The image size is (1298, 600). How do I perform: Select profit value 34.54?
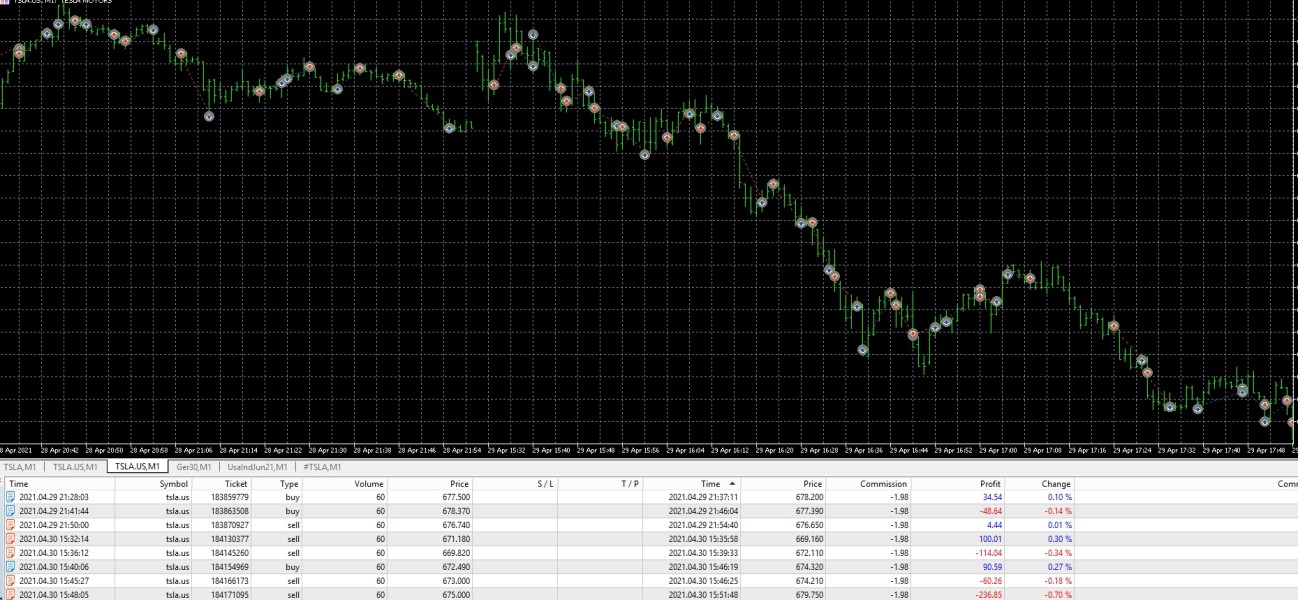(x=992, y=496)
